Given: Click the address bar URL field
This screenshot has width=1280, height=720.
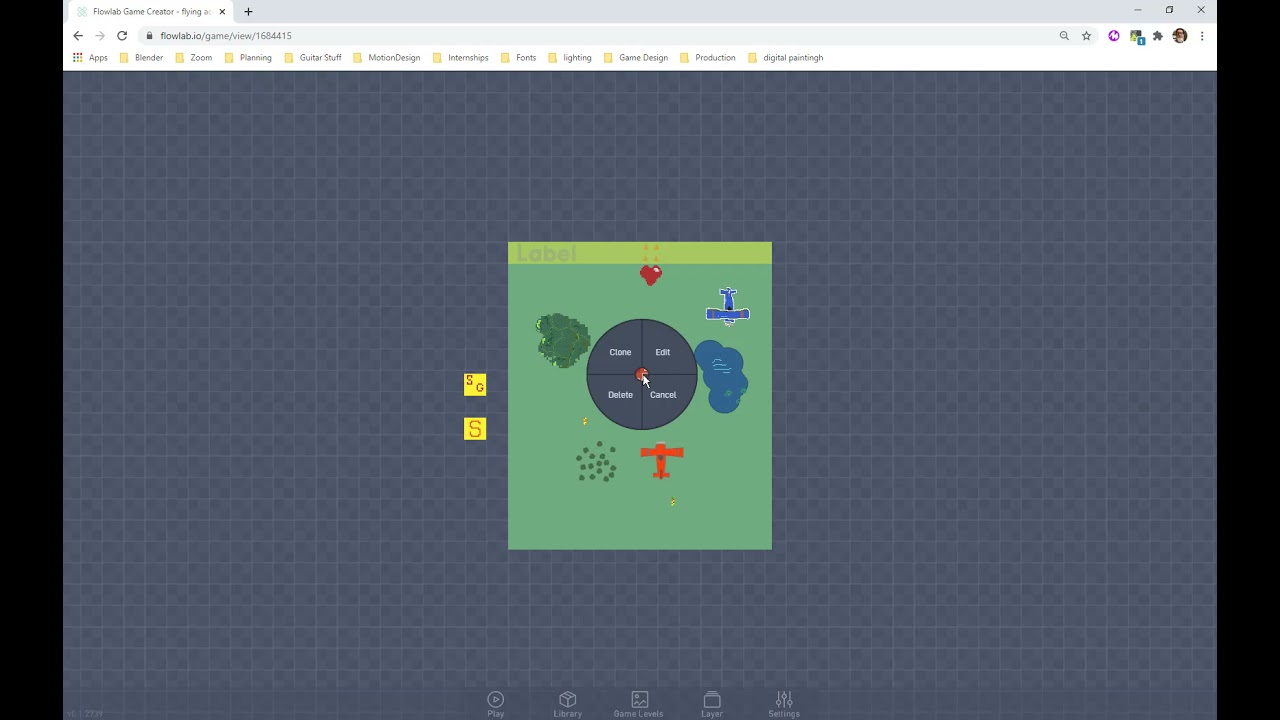Looking at the screenshot, I should point(600,36).
